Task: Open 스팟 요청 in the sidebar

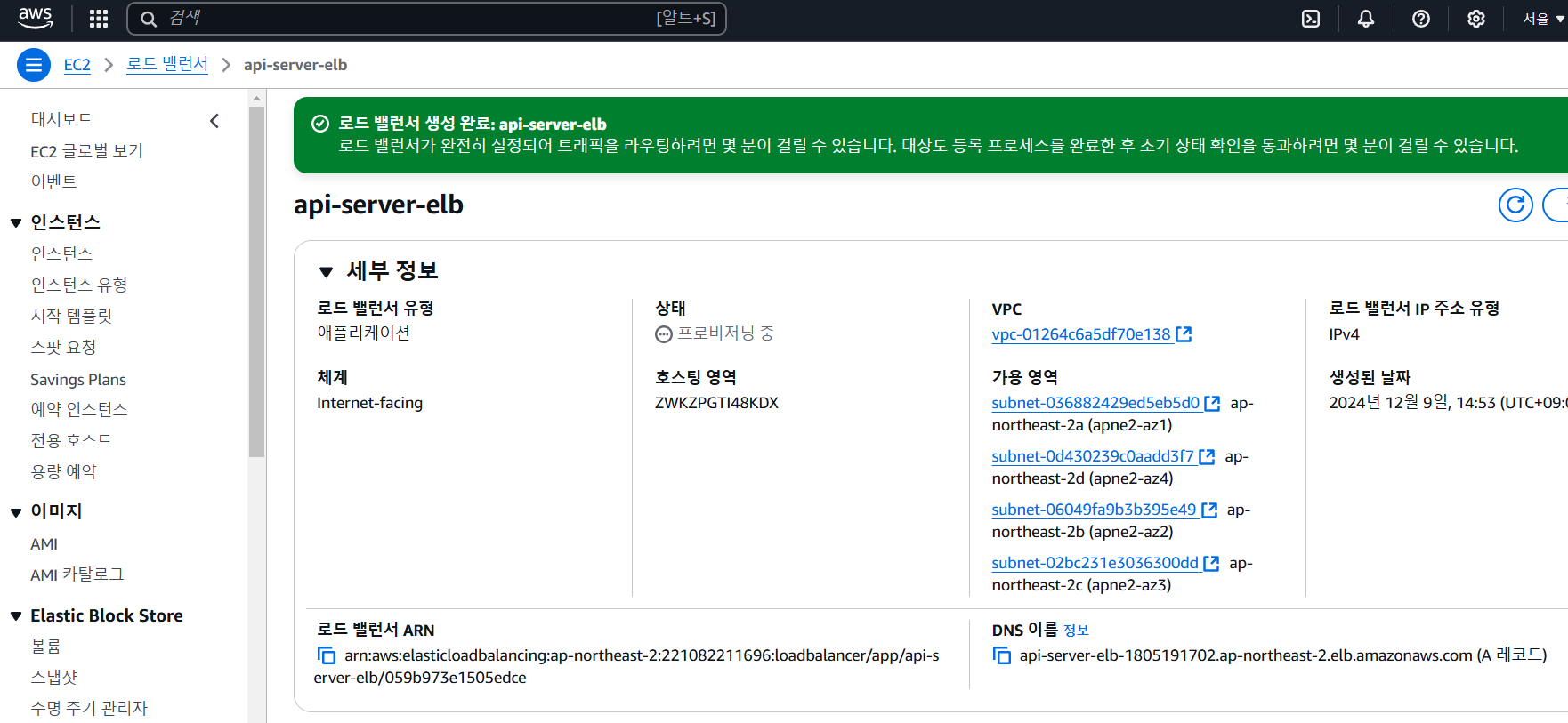Action: tap(63, 347)
